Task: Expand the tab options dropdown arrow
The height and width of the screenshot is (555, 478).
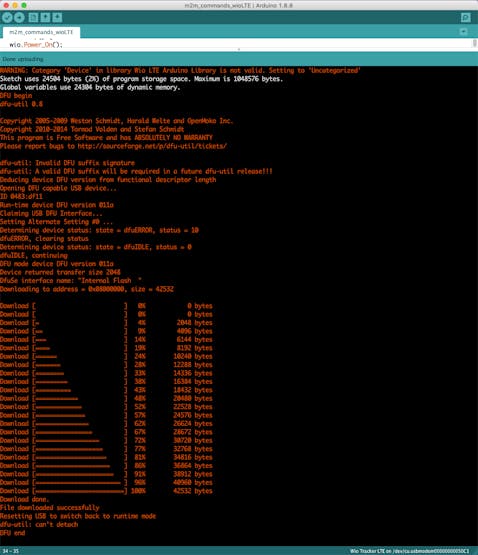Action: [463, 32]
